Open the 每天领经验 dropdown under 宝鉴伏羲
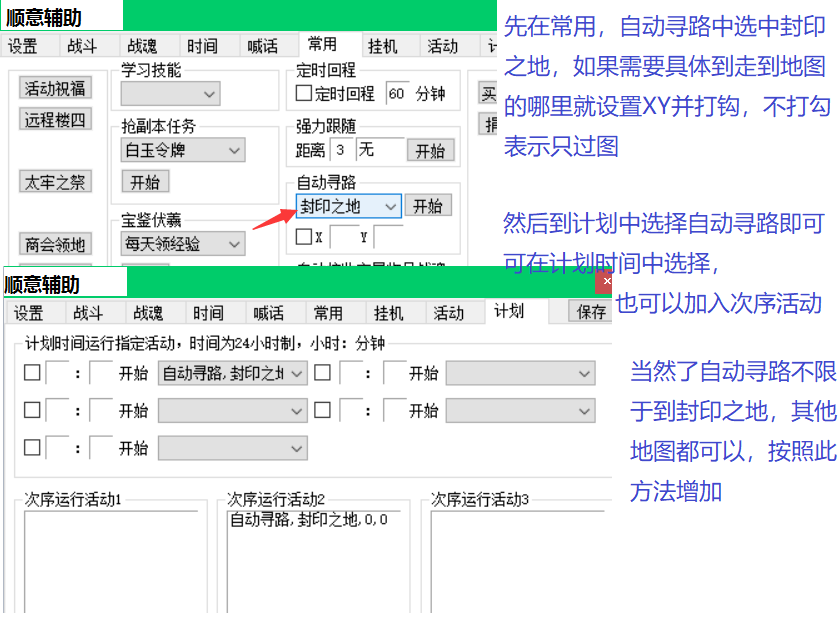The height and width of the screenshot is (618, 840). pos(183,244)
